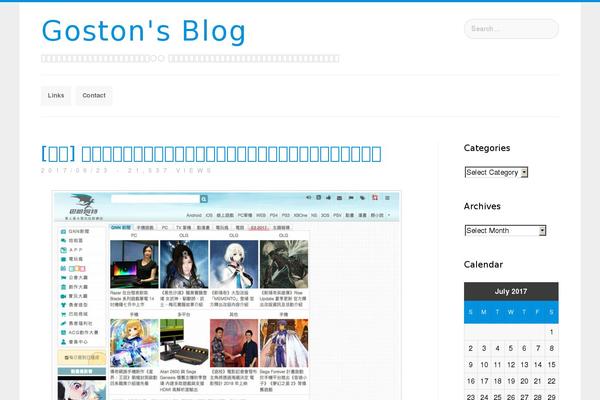600x400 pixels.
Task: Select calendar day 5
Action: (x=511, y=348)
